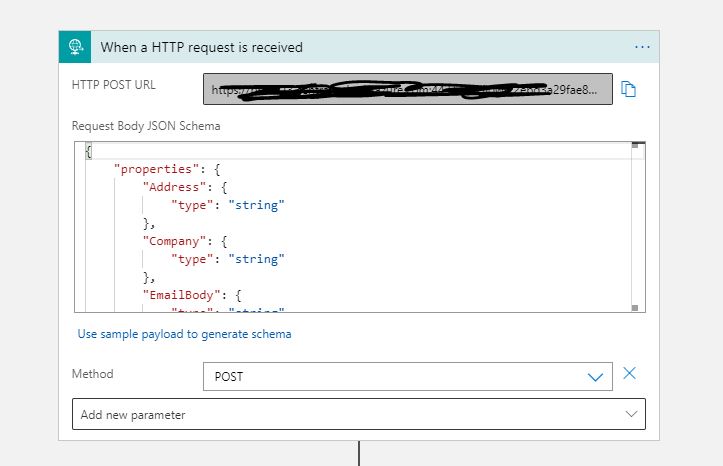The width and height of the screenshot is (723, 466).
Task: Click Use sample payload to generate schema
Action: 184,334
